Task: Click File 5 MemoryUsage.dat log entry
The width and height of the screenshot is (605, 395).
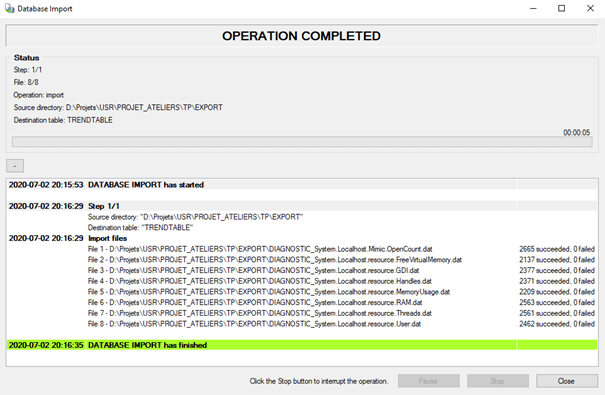Action: click(269, 292)
